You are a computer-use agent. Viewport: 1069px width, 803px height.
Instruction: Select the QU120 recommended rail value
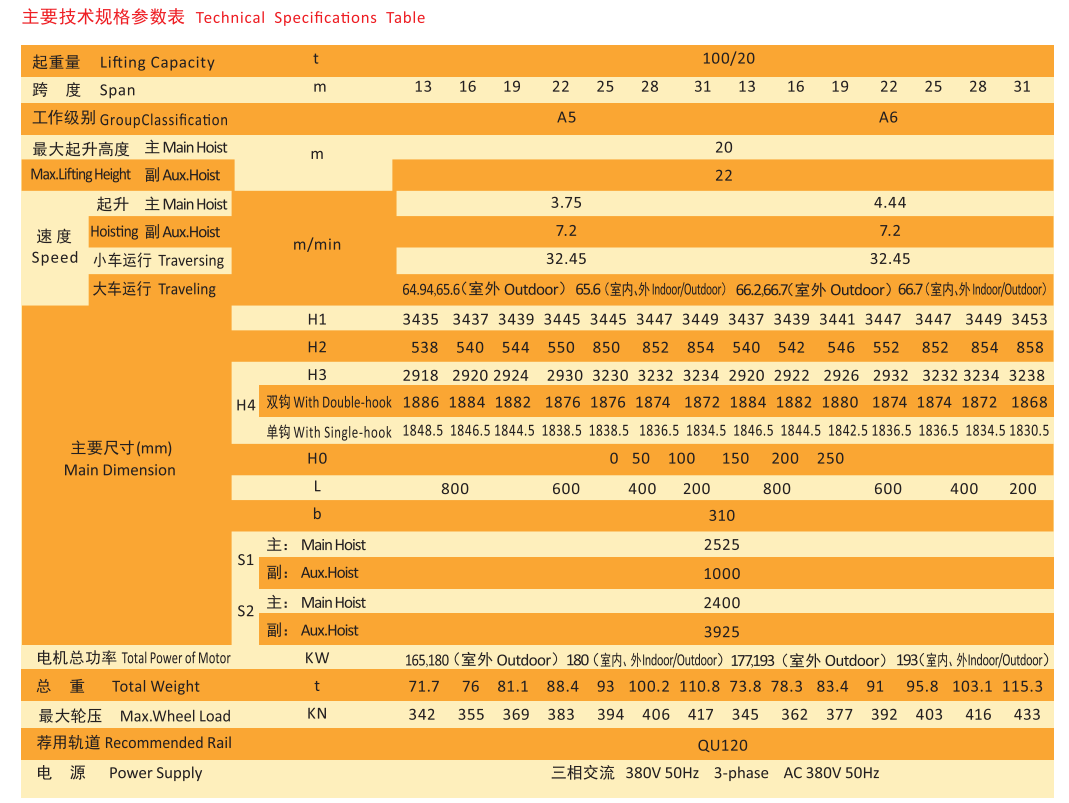pyautogui.click(x=722, y=745)
